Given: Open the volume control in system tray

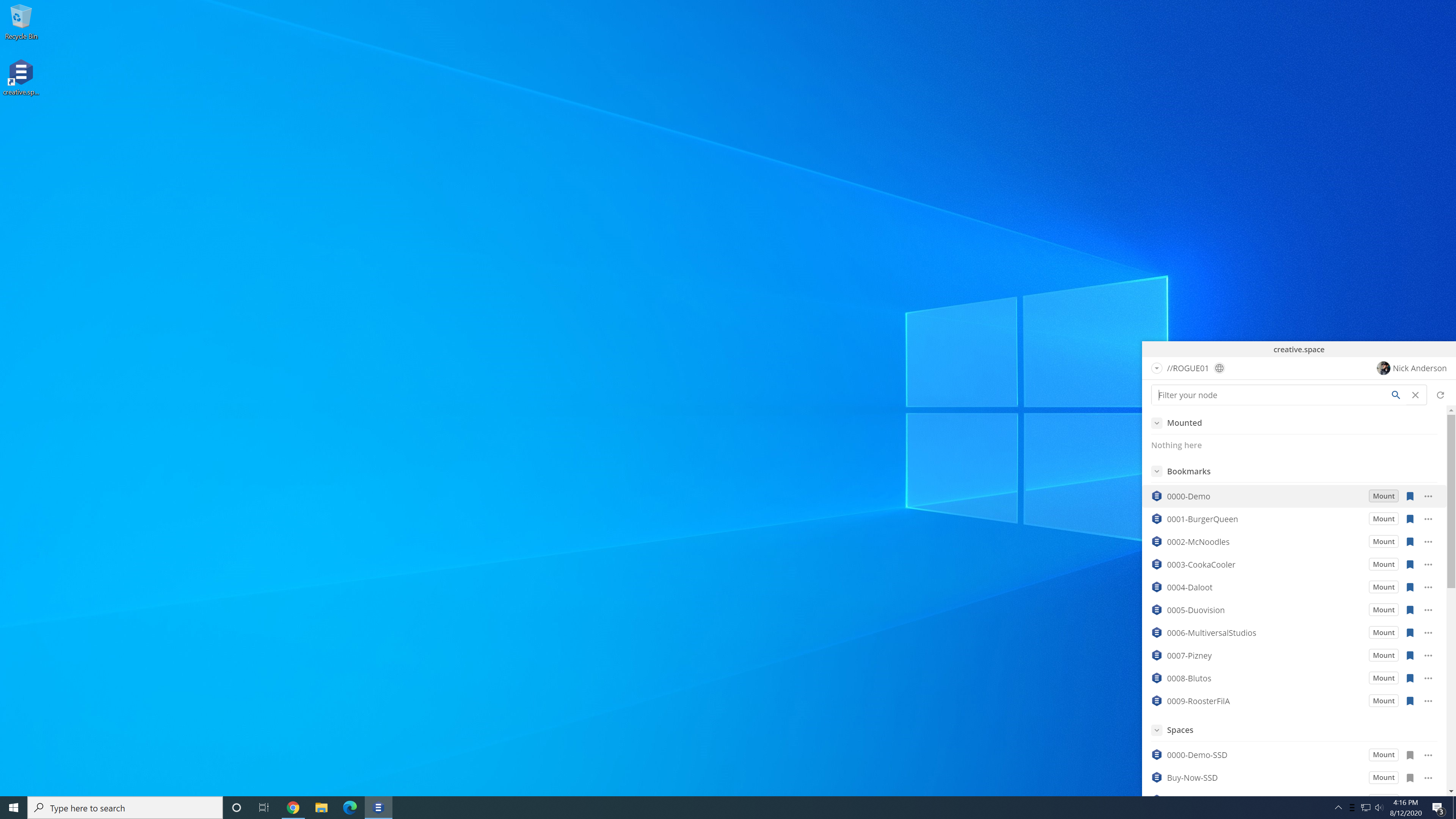Looking at the screenshot, I should 1379,808.
